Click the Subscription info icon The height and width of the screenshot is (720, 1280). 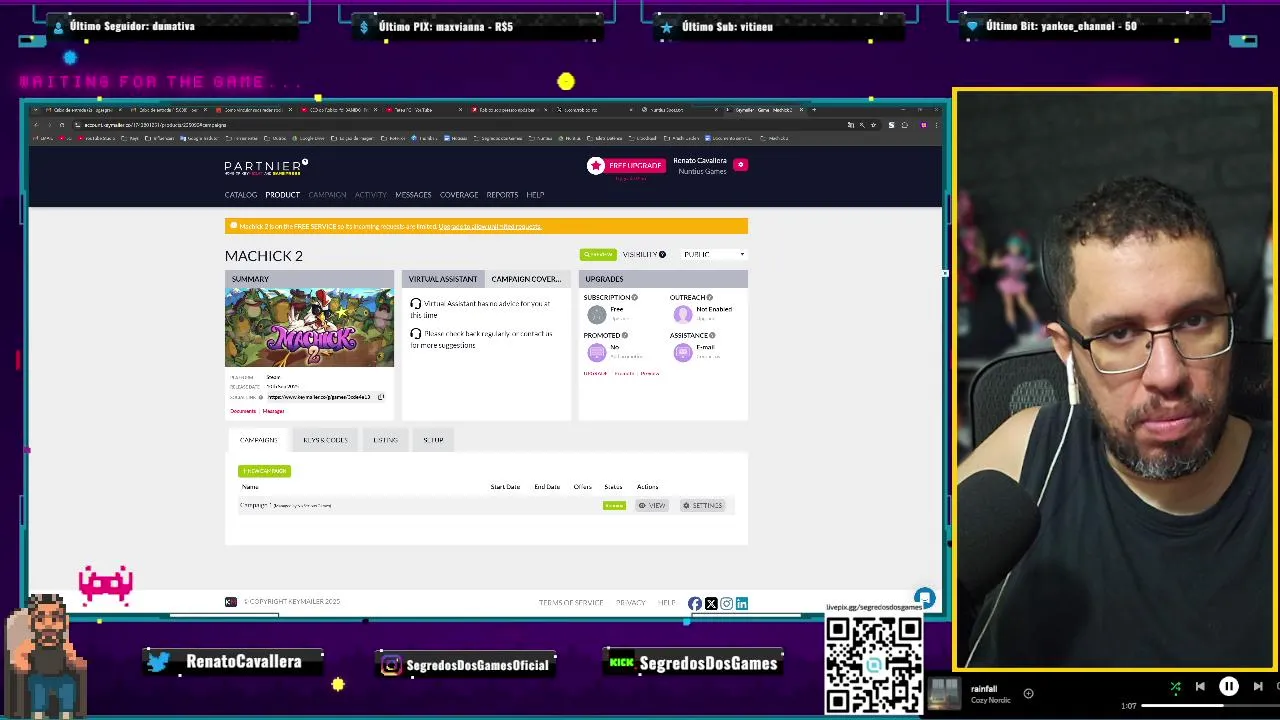[634, 297]
